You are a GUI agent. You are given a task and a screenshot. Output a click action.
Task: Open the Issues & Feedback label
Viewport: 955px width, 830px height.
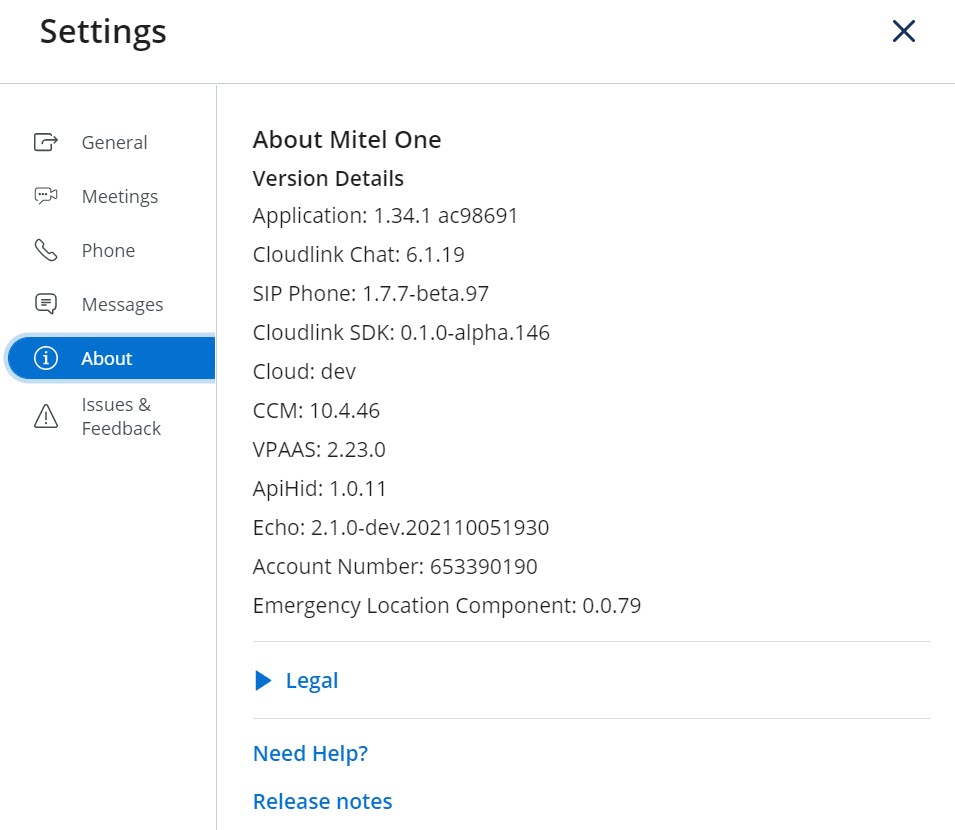click(x=121, y=416)
